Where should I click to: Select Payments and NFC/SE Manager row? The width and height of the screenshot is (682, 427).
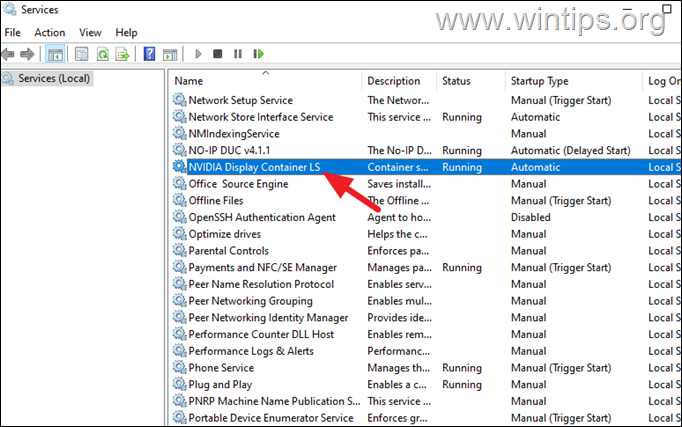point(427,268)
